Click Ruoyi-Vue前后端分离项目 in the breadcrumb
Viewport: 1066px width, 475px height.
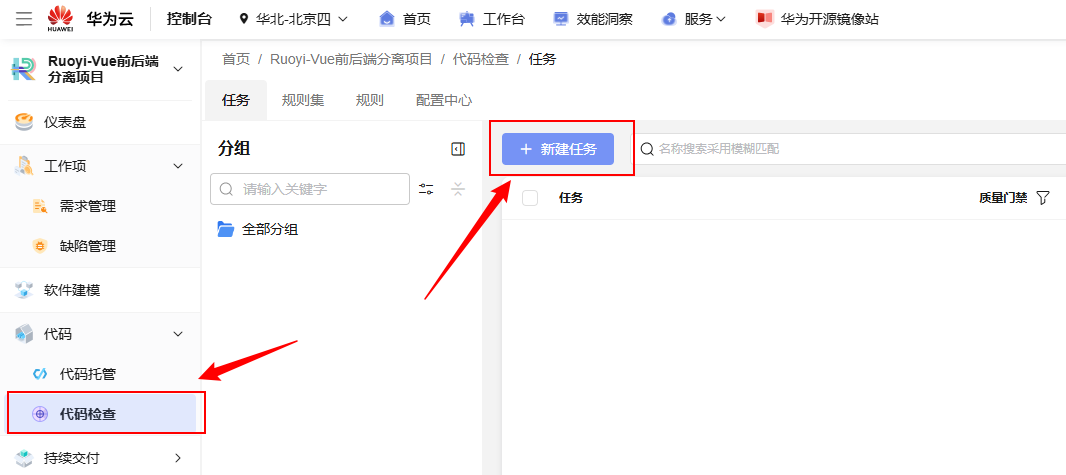pyautogui.click(x=351, y=59)
